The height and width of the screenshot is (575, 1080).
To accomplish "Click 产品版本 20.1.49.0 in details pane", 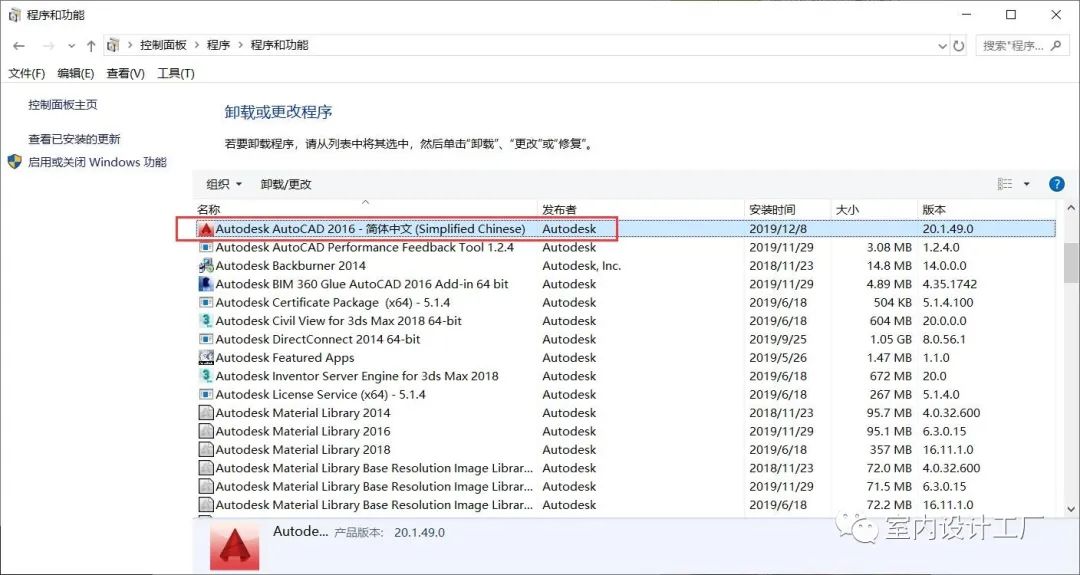I will click(389, 533).
